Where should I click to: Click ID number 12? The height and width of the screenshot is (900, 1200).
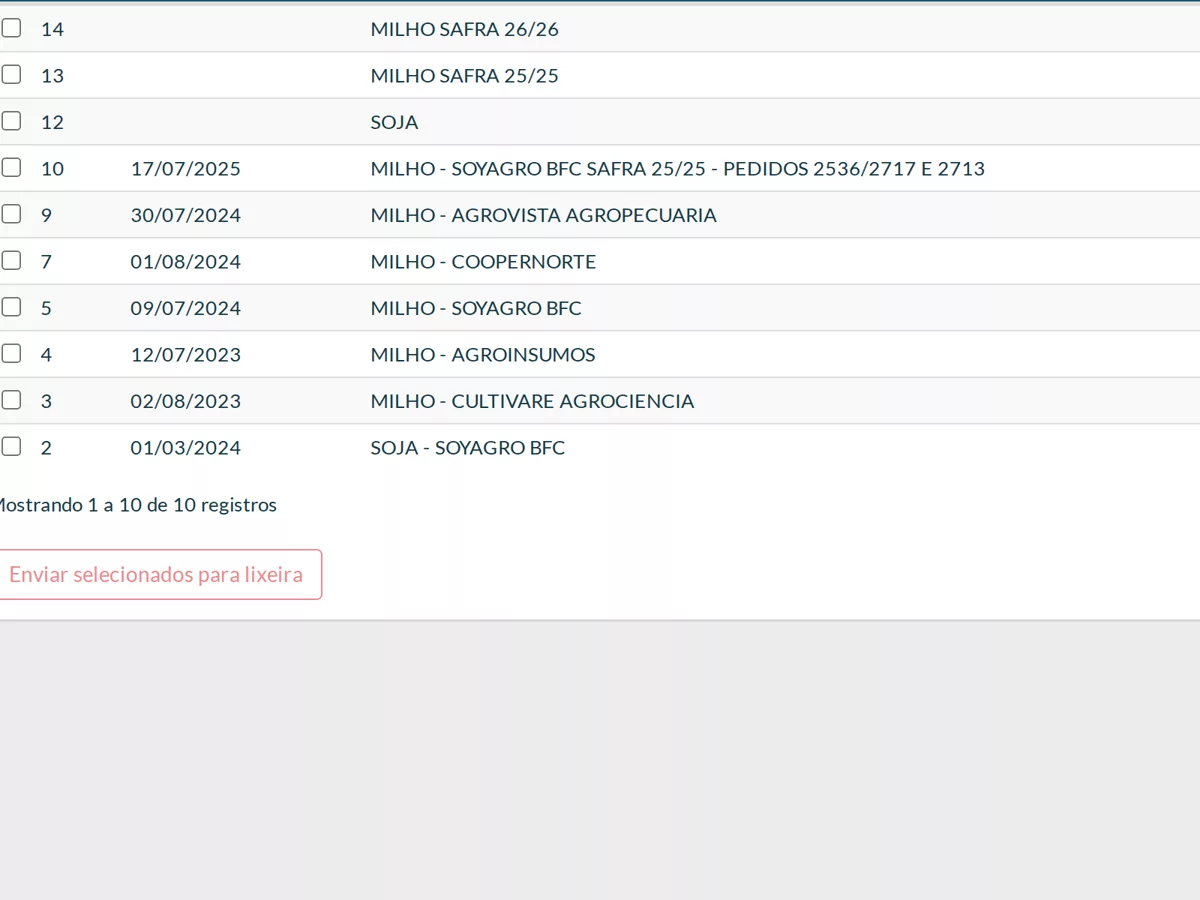point(52,122)
